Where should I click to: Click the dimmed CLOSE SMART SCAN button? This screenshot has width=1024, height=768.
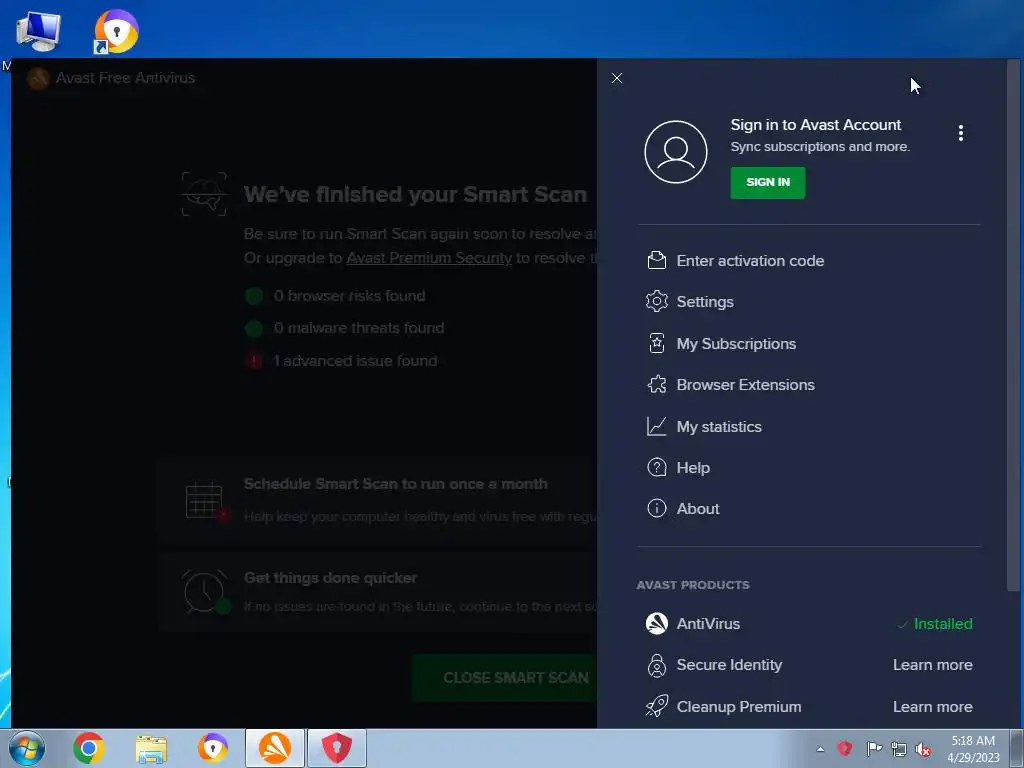504,677
